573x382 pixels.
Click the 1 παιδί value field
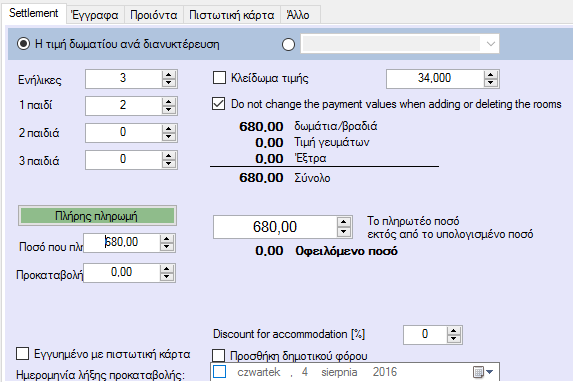tap(124, 106)
